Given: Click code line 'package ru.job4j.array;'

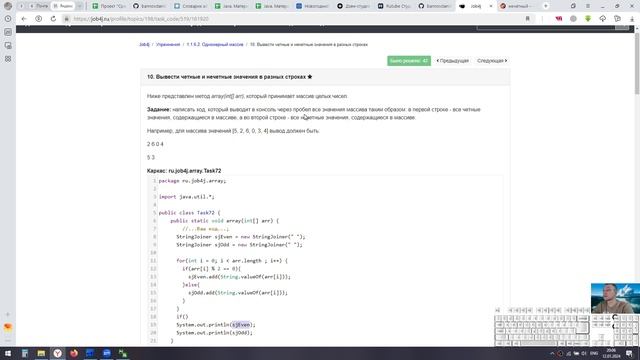Looking at the screenshot, I should (x=192, y=181).
